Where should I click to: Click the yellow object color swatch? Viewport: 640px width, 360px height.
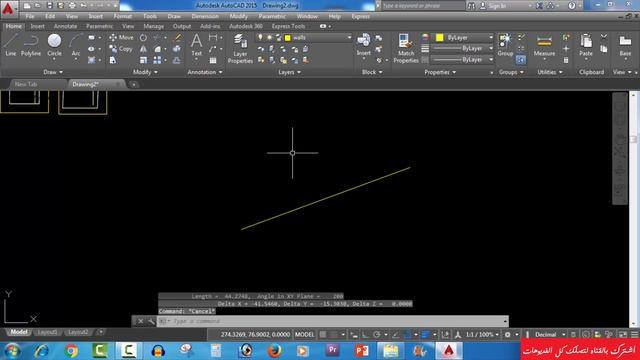click(x=440, y=38)
